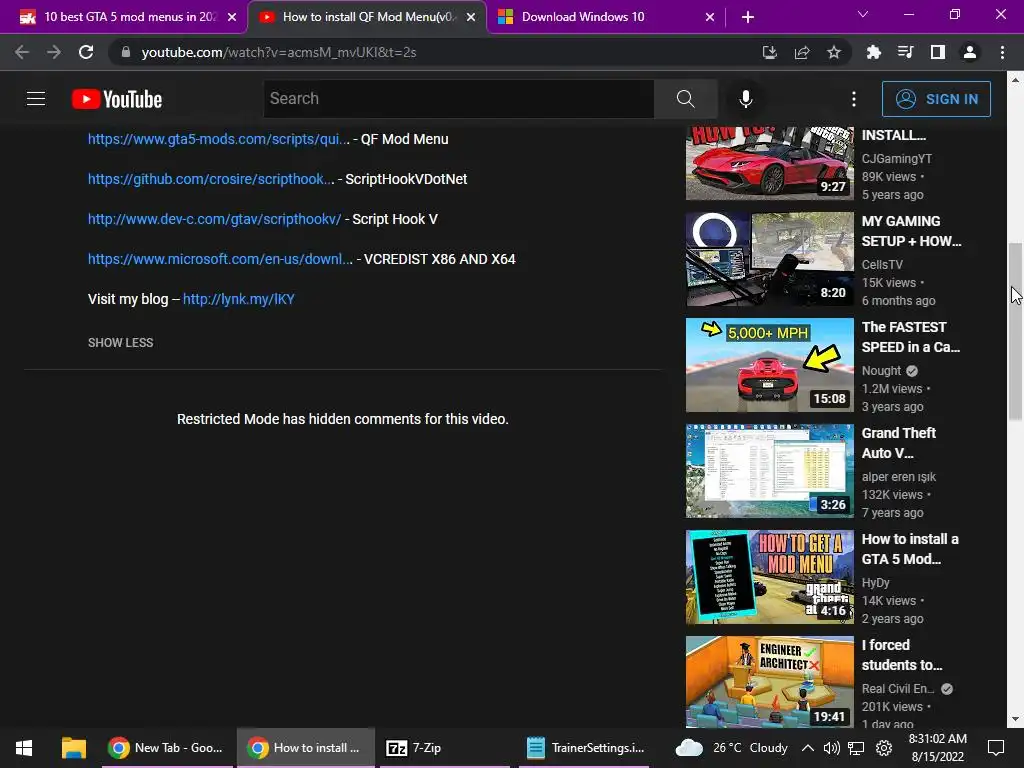Click the scrollbar up arrow
Image resolution: width=1024 pixels, height=768 pixels.
tap(1015, 80)
